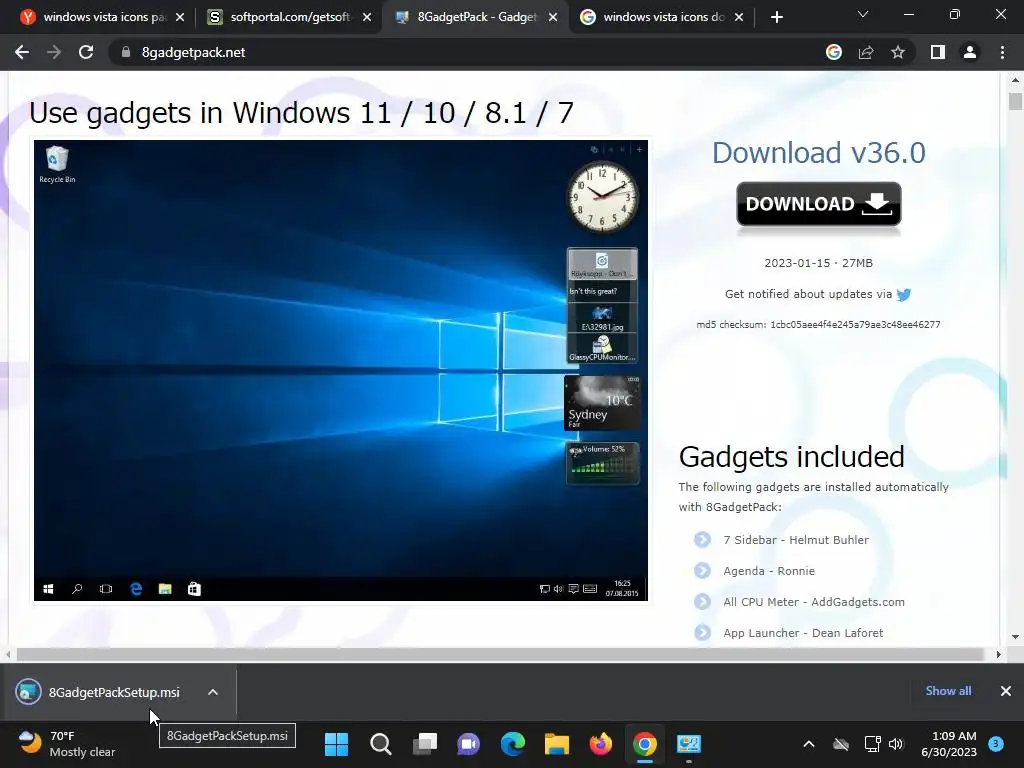Click the 2023-01-15 · 27MB text
Viewport: 1024px width, 768px height.
(x=818, y=263)
